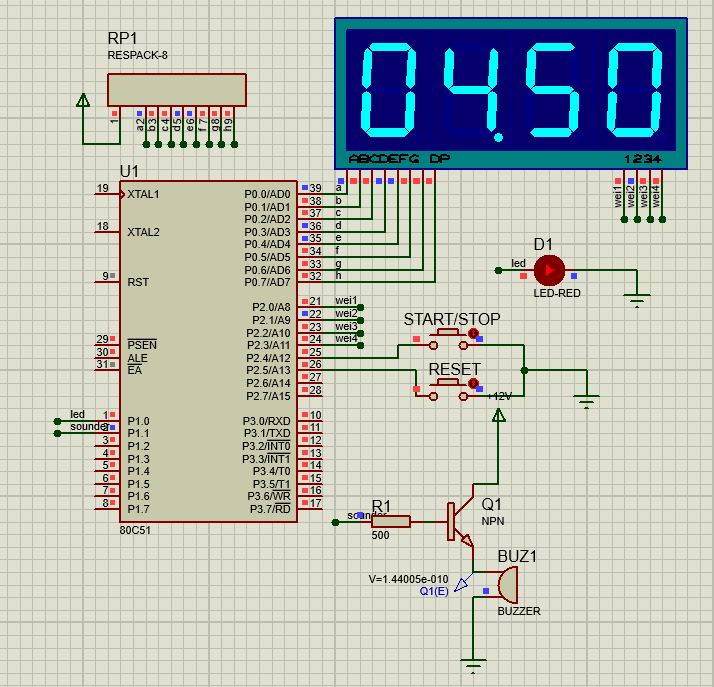Click the P2.7/A15 pin label
This screenshot has height=687, width=714.
tap(268, 396)
